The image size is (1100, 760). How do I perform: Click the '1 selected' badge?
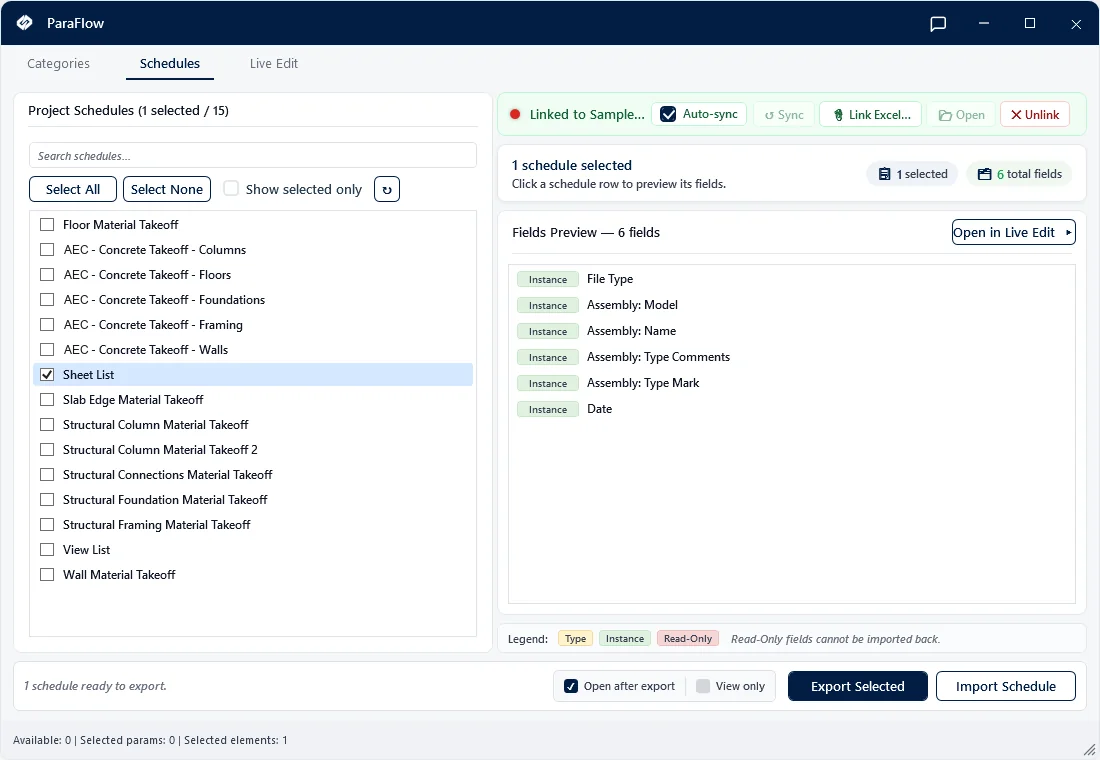pos(913,174)
